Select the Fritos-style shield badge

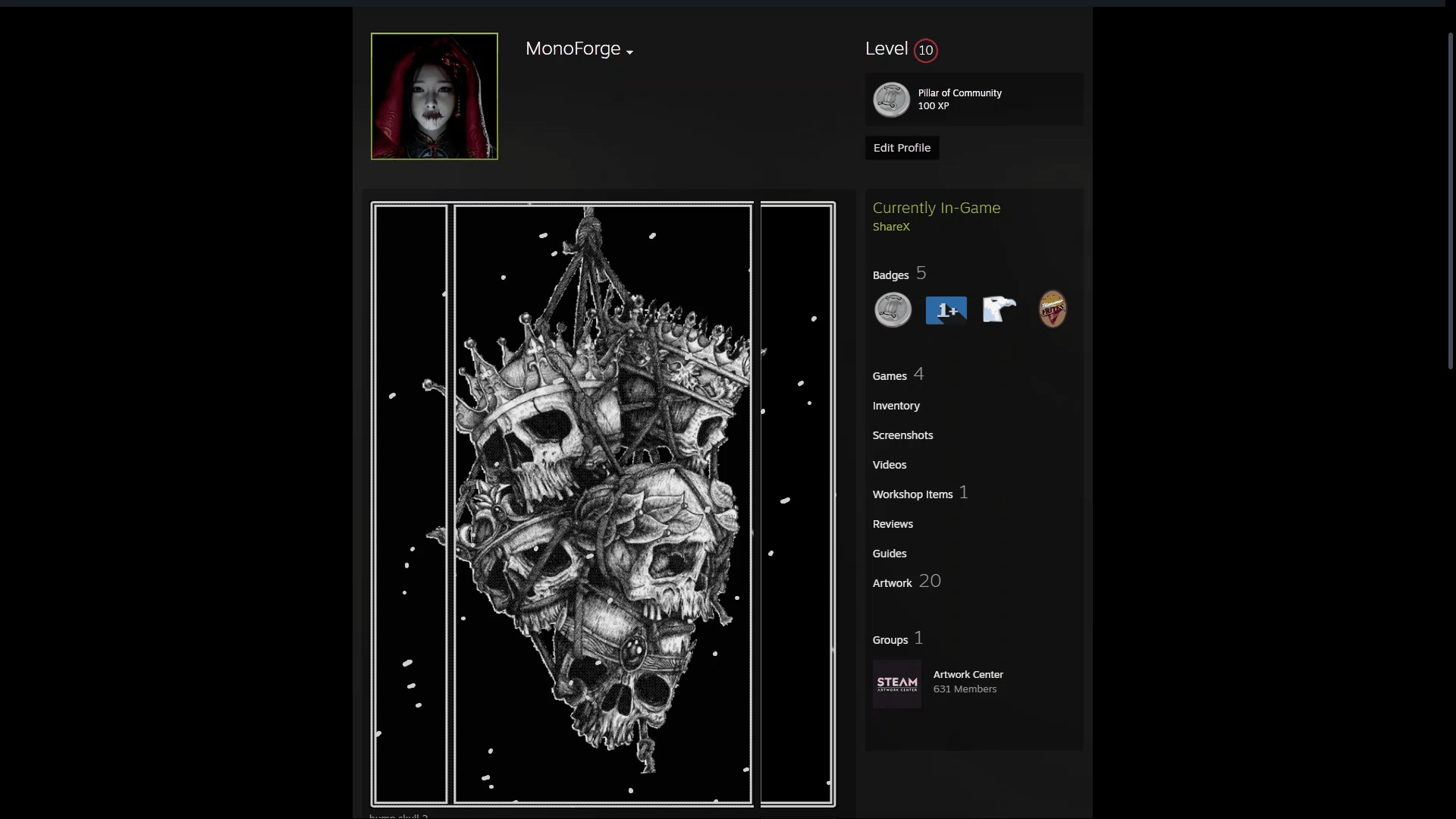(x=1053, y=309)
